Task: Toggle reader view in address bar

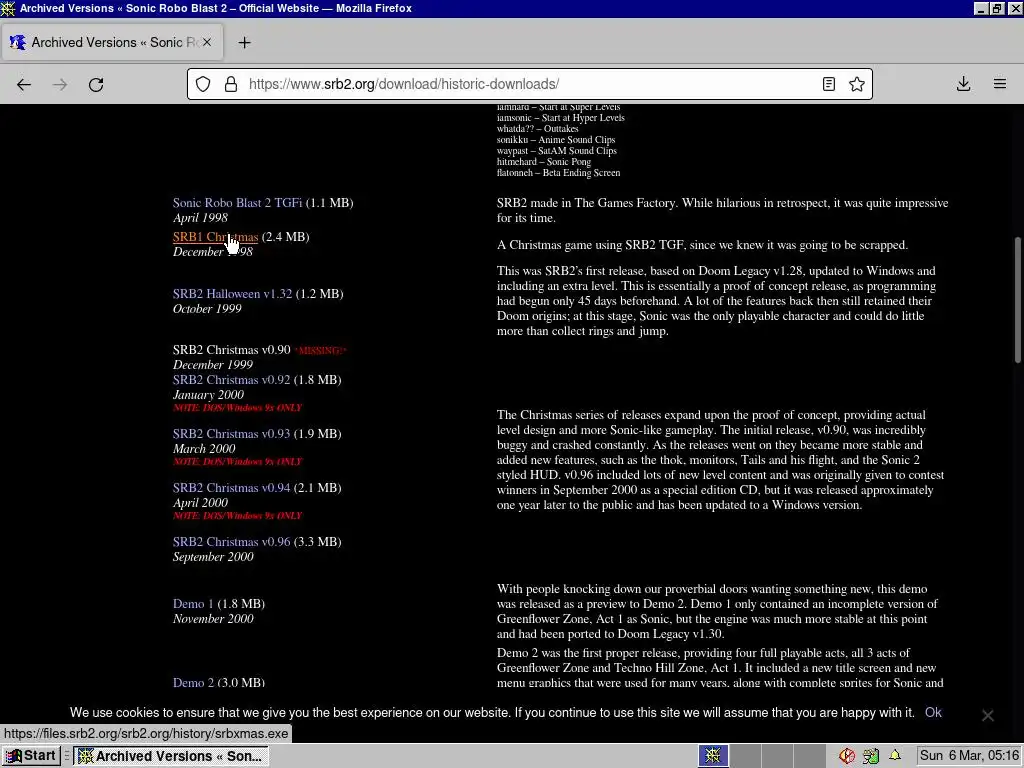Action: pyautogui.click(x=829, y=84)
